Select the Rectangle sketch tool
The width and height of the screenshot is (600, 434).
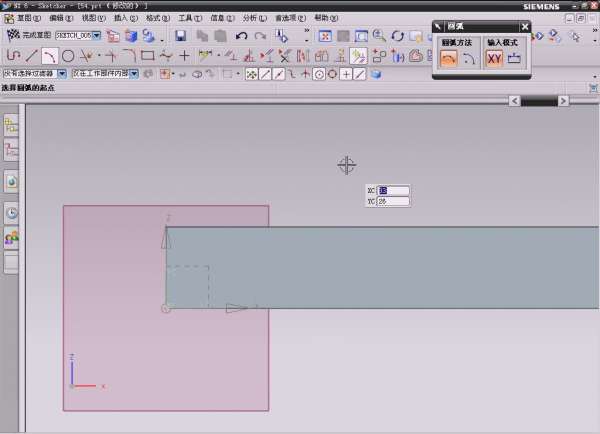coord(147,55)
